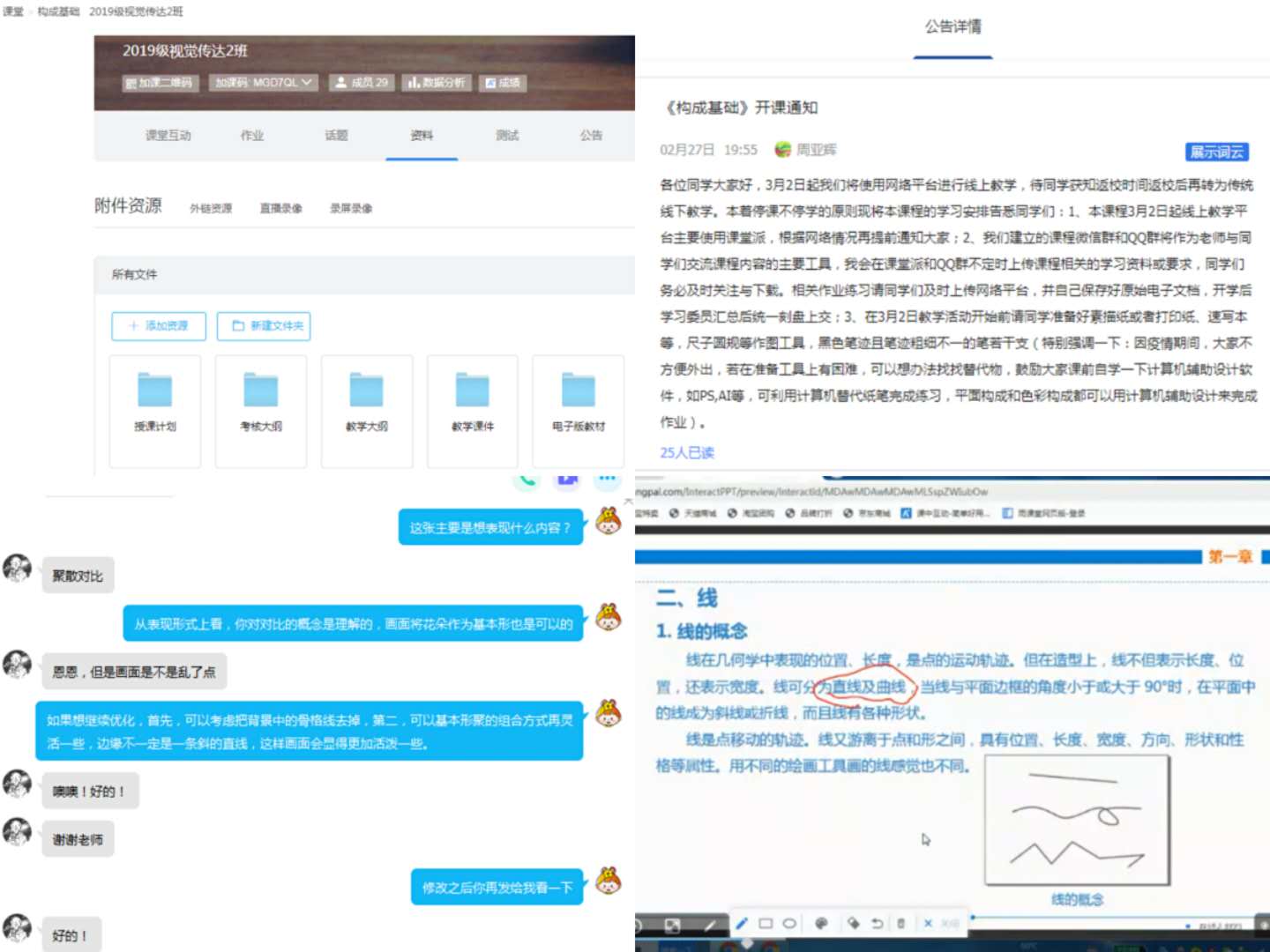The height and width of the screenshot is (952, 1270).
Task: Switch to the 直播录像 section
Action: coord(280,208)
